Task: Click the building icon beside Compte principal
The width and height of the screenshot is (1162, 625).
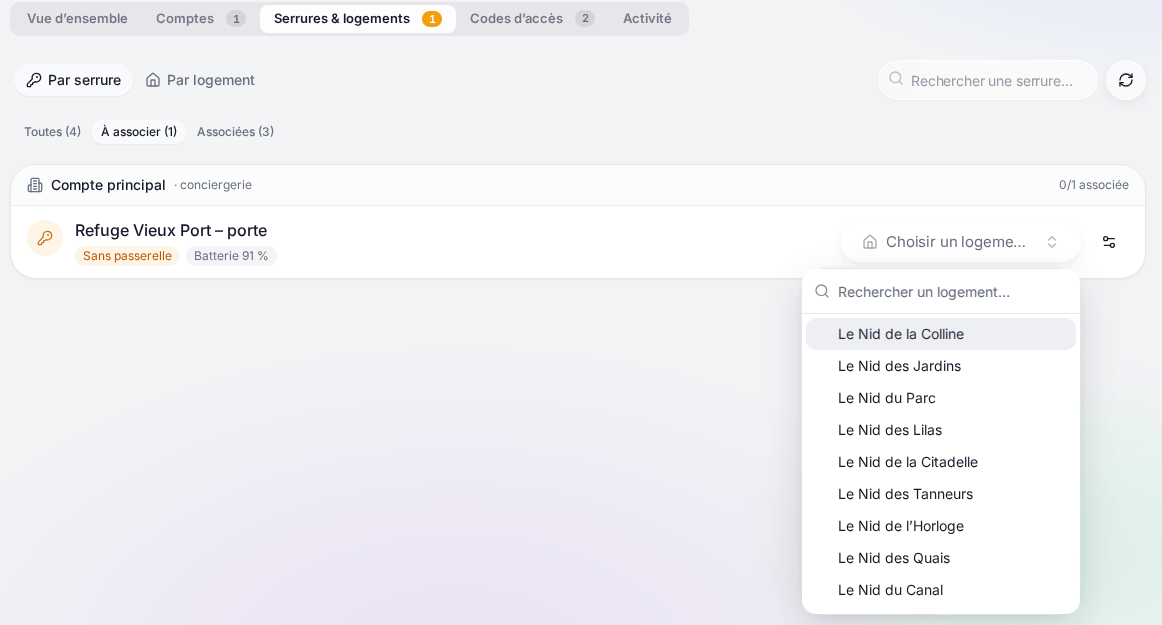Action: click(x=35, y=185)
